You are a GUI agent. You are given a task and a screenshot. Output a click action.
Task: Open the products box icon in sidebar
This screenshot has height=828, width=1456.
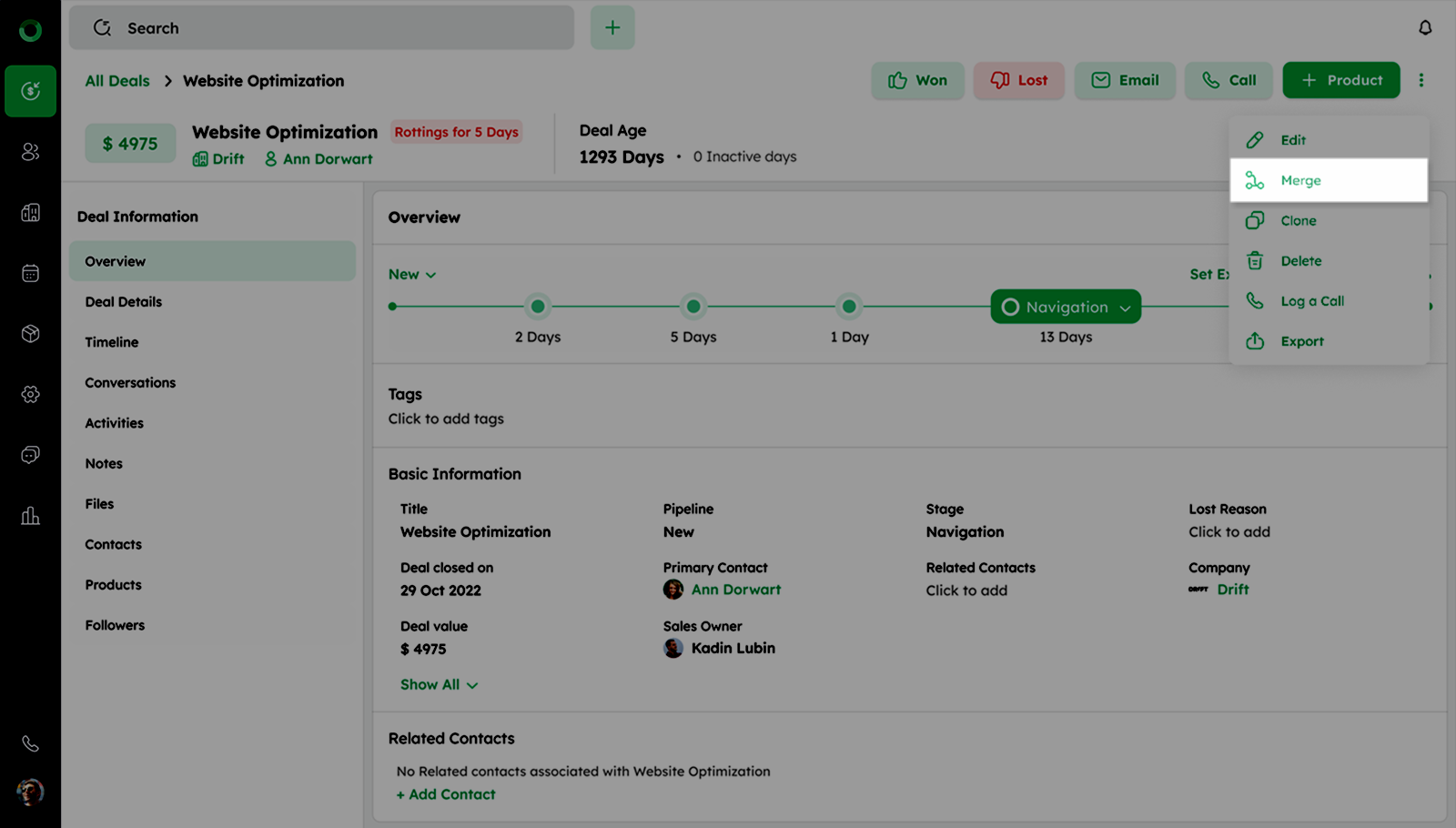pyautogui.click(x=30, y=334)
